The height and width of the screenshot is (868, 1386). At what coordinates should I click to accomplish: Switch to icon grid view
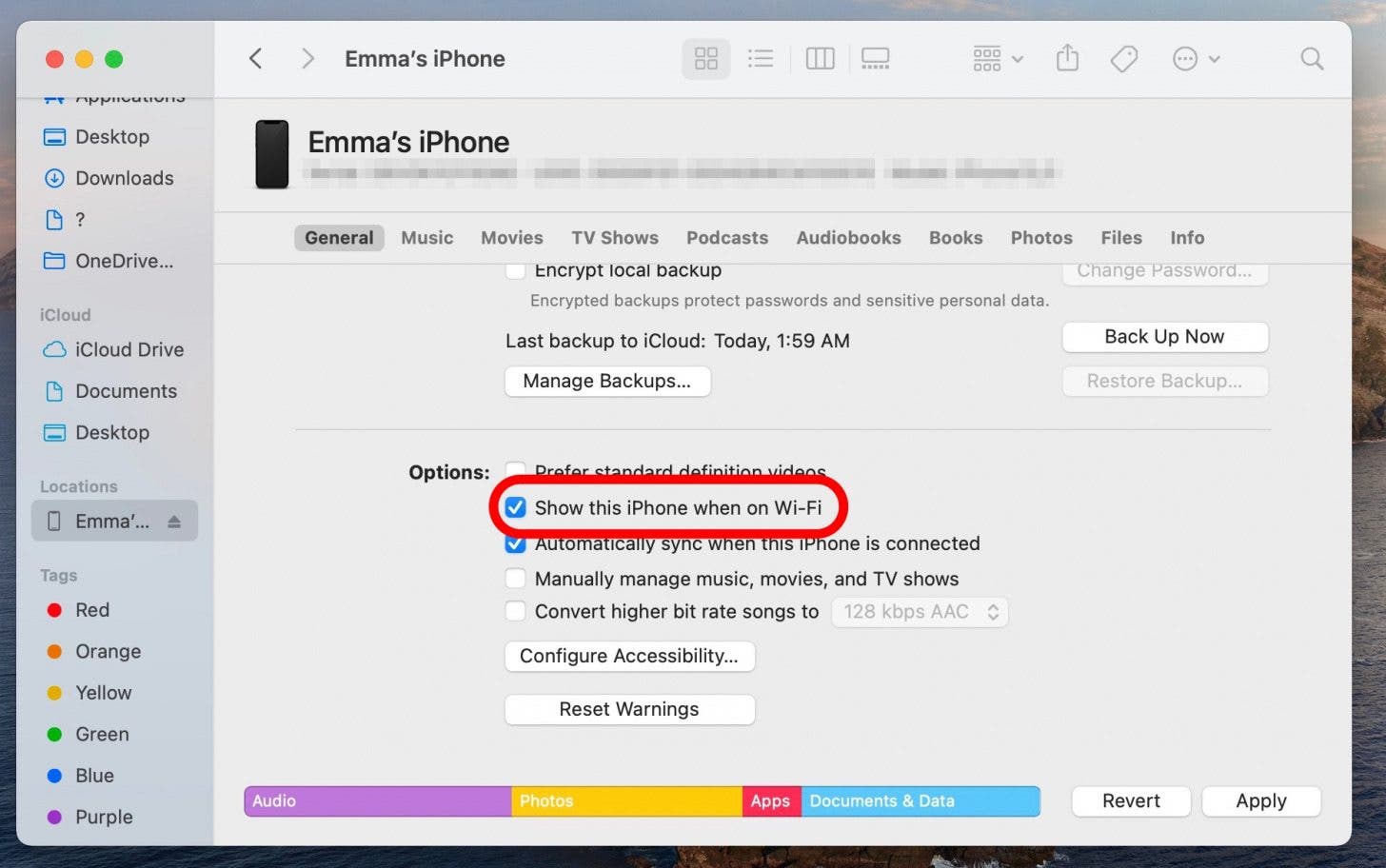pyautogui.click(x=705, y=59)
